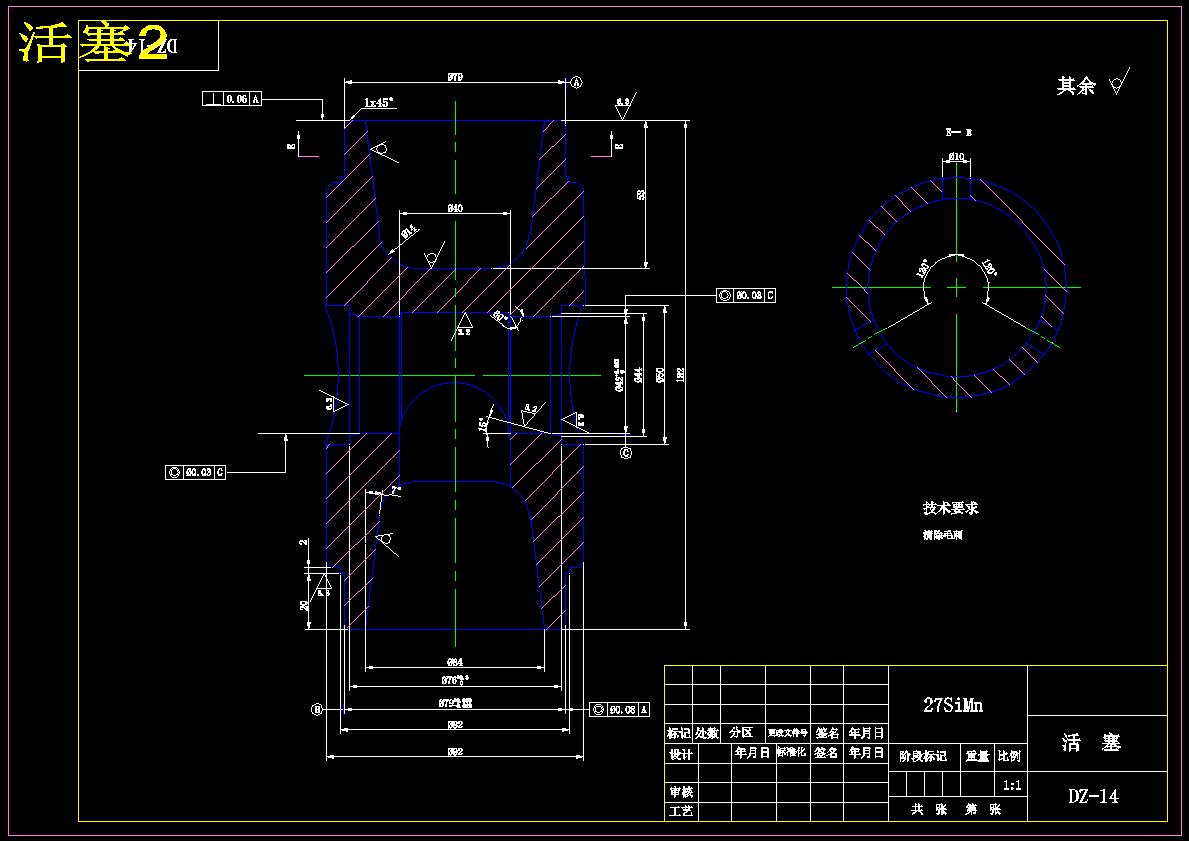Click the "活 塞" part name in title block
Viewport: 1189px width, 841px height.
point(1091,742)
